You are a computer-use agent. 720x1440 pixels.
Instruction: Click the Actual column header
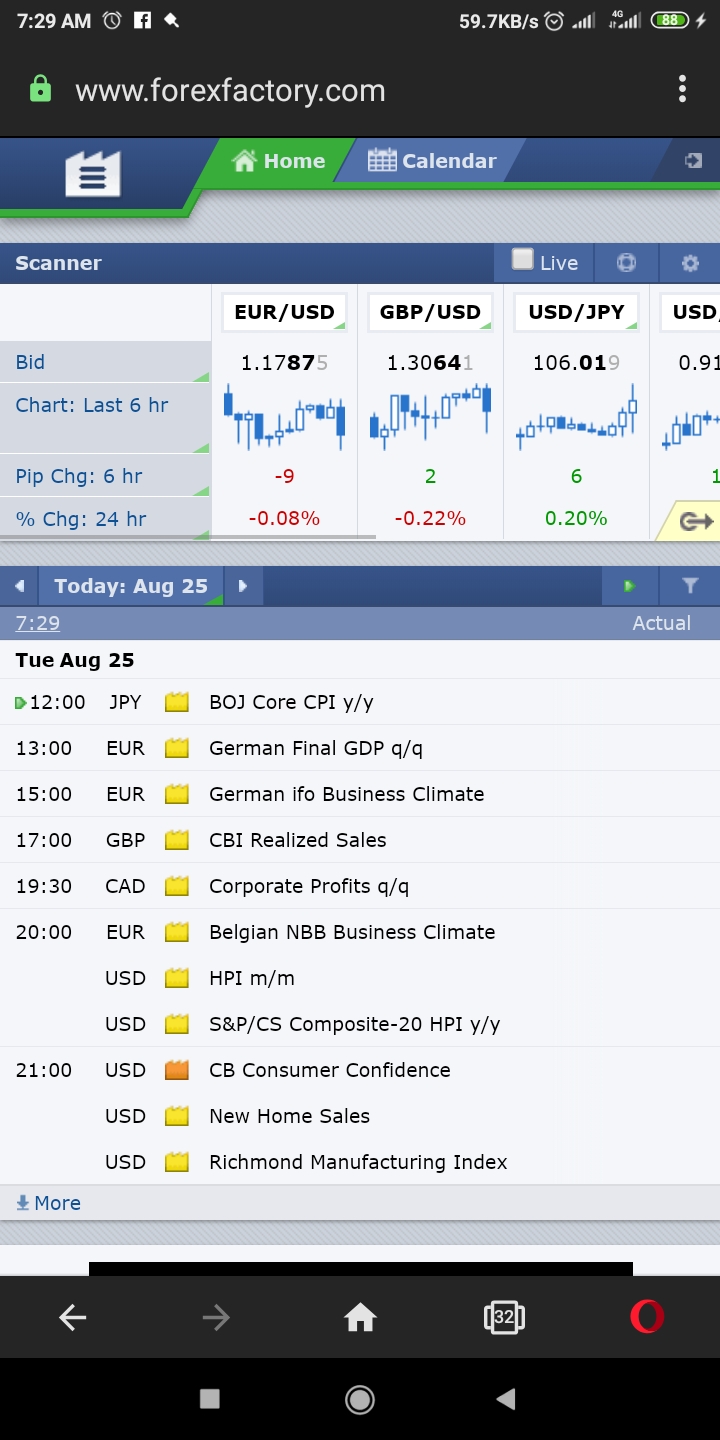pos(661,623)
